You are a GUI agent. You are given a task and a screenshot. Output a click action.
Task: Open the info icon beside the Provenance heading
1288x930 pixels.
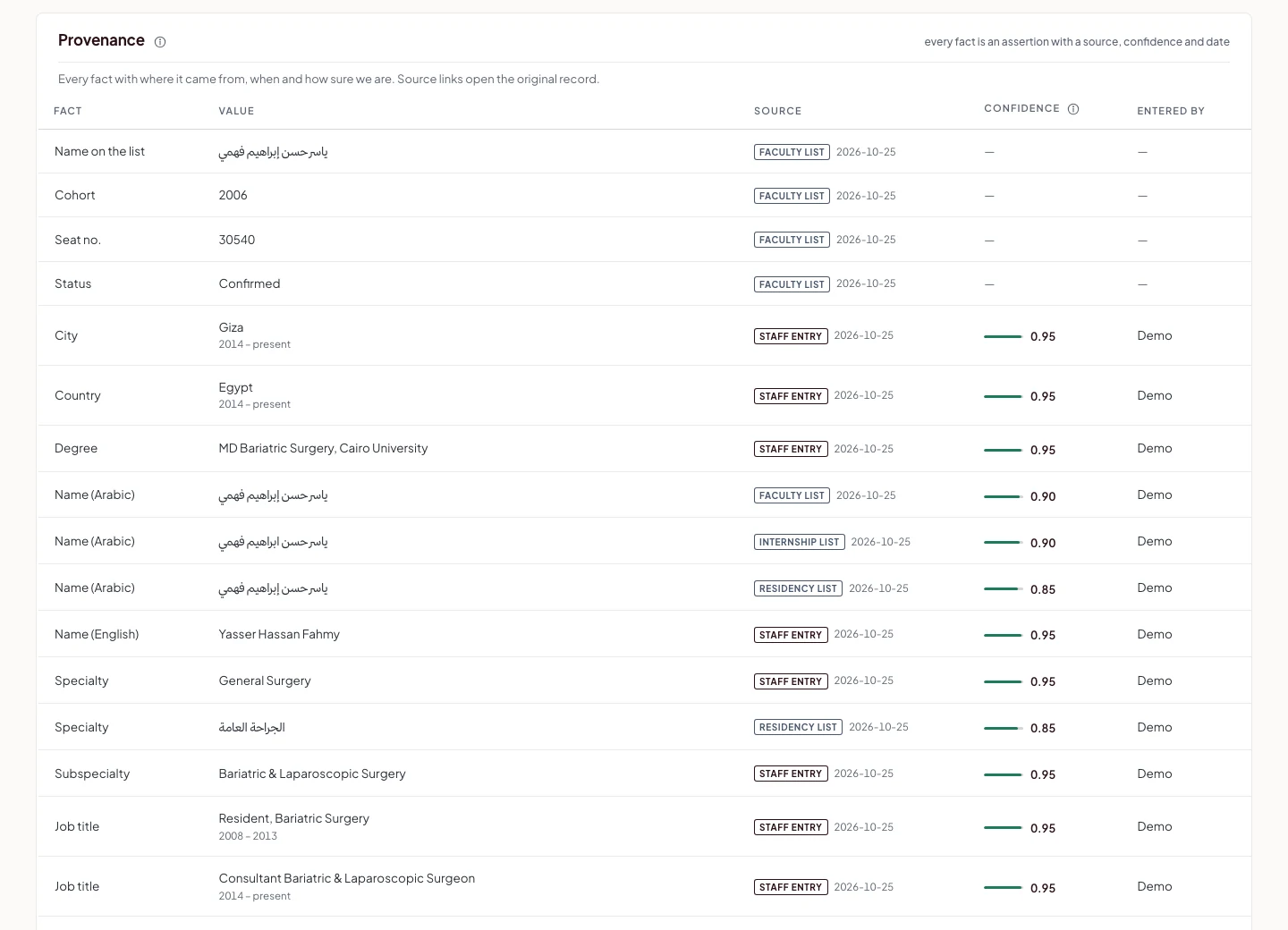(x=160, y=42)
